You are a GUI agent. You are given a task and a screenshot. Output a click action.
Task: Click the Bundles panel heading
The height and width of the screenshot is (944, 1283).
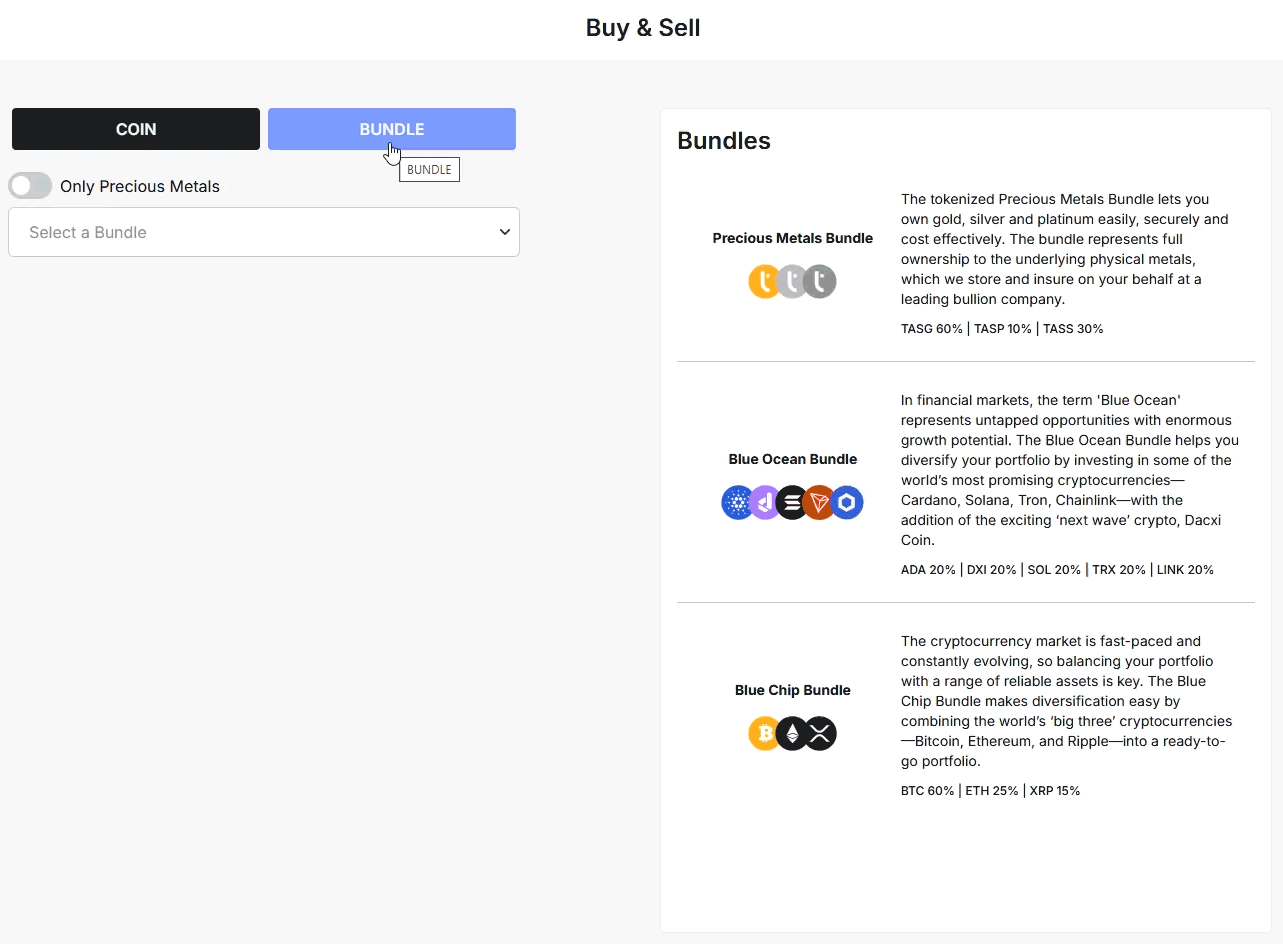tap(724, 141)
